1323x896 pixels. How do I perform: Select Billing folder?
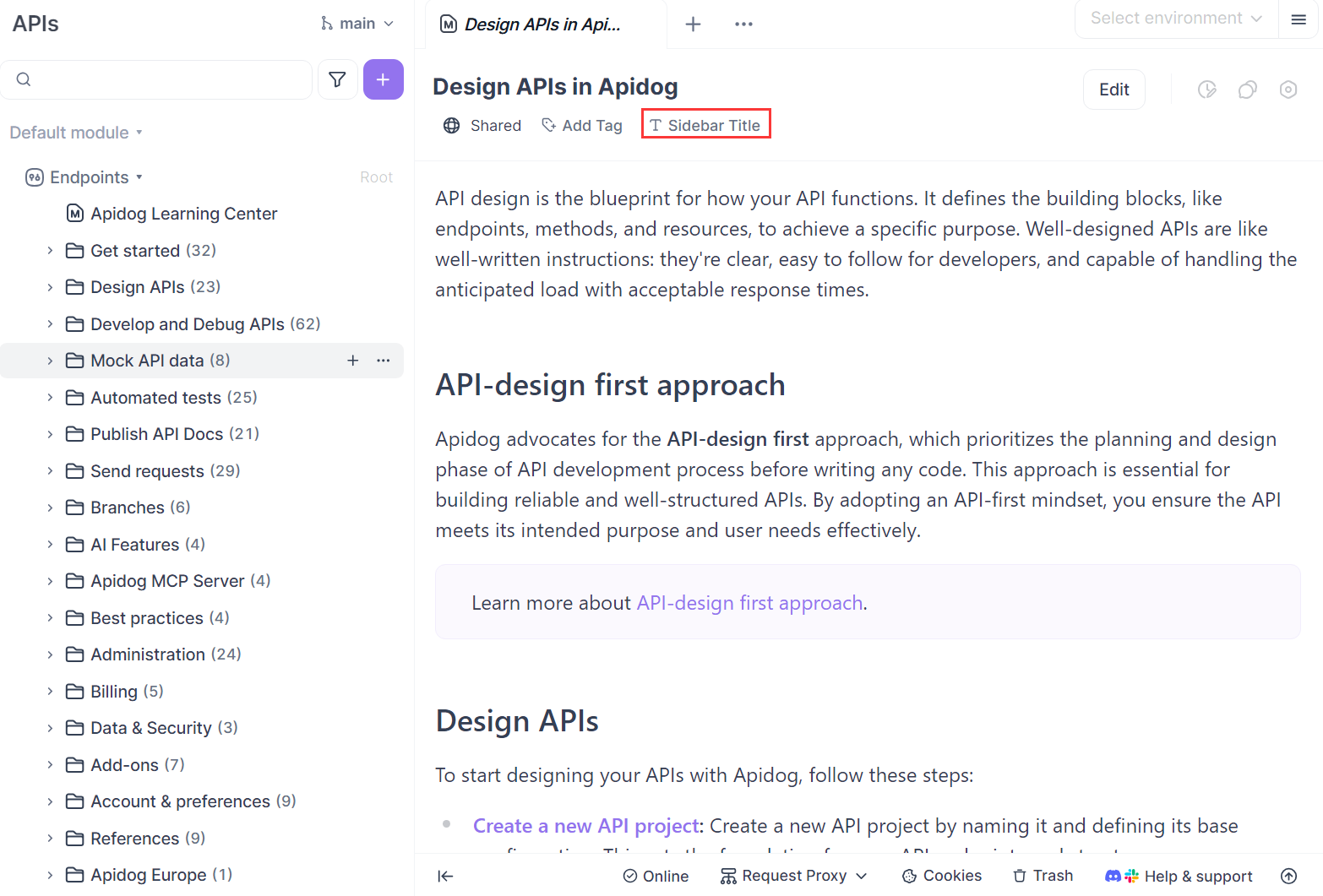click(x=202, y=692)
